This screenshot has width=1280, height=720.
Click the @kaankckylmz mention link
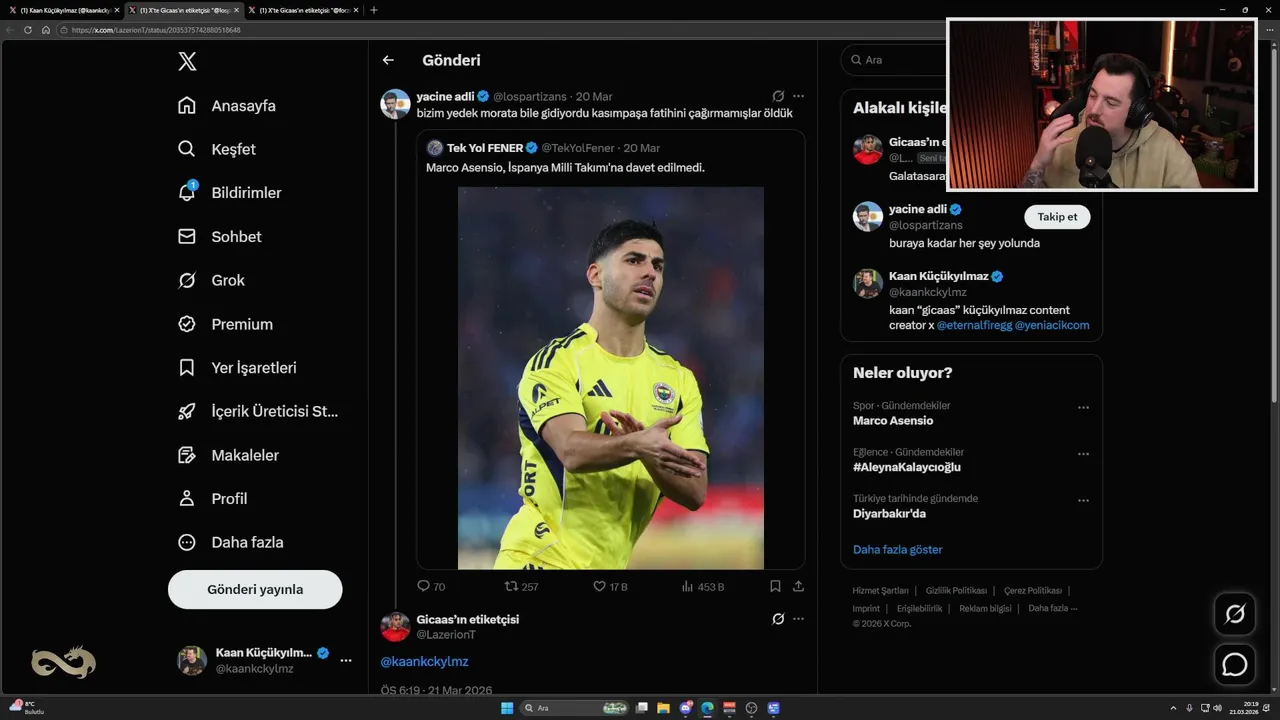point(424,662)
